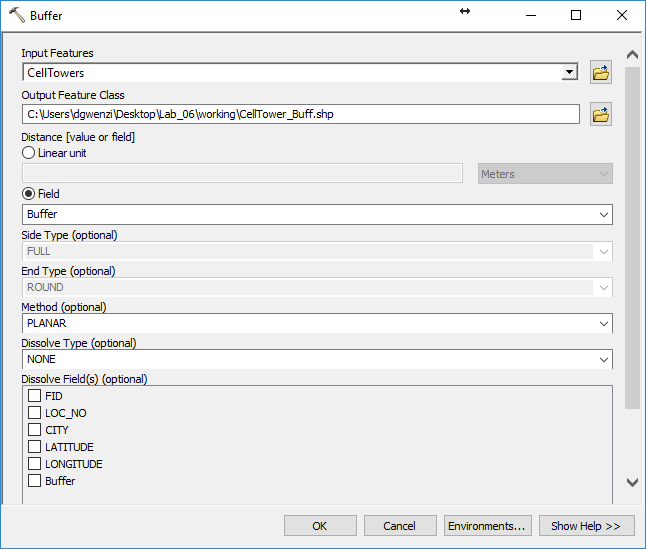
Task: Click the Show Help button
Action: (x=586, y=526)
